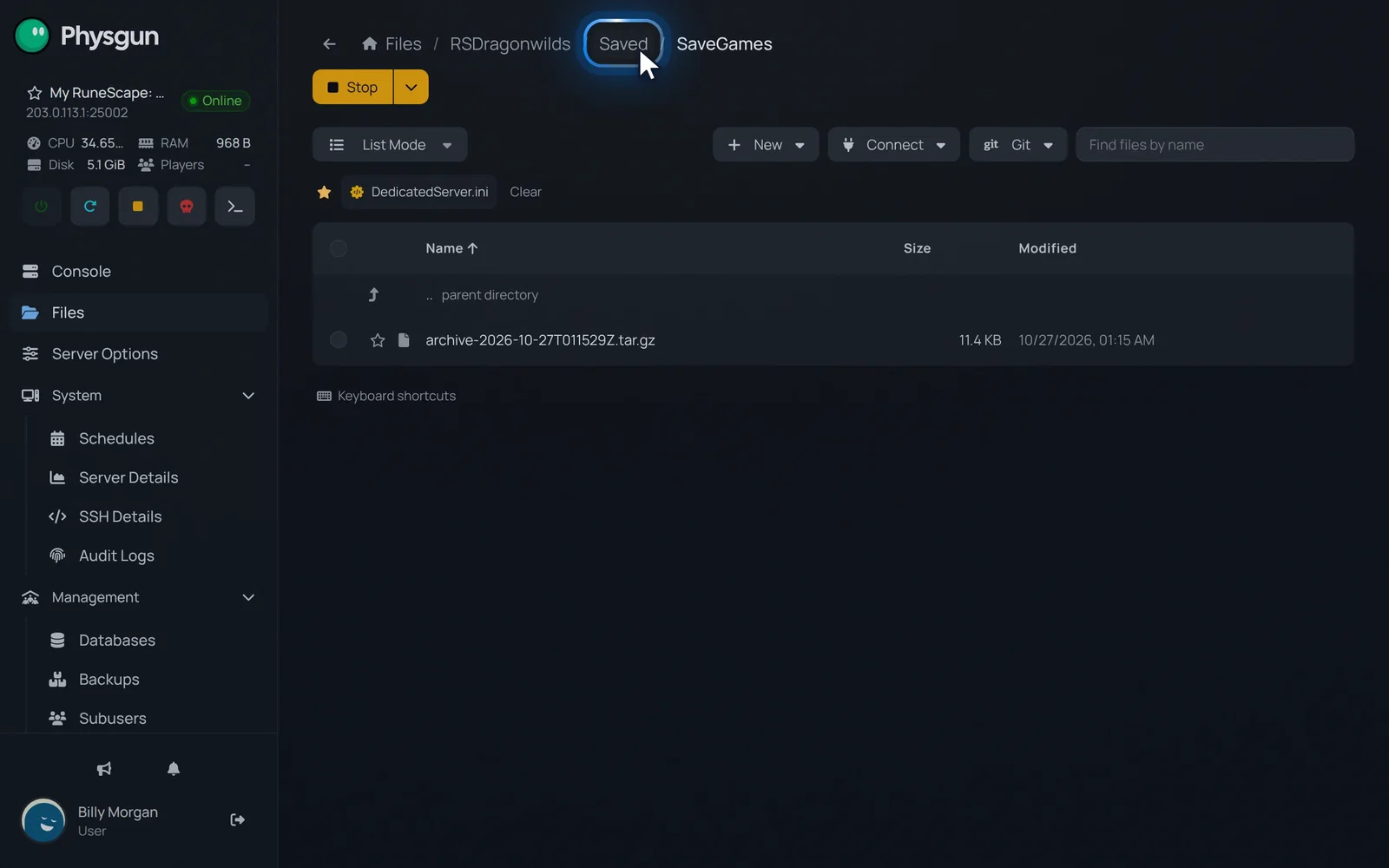Open the List Mode dropdown
This screenshot has width=1389, height=868.
click(x=390, y=145)
